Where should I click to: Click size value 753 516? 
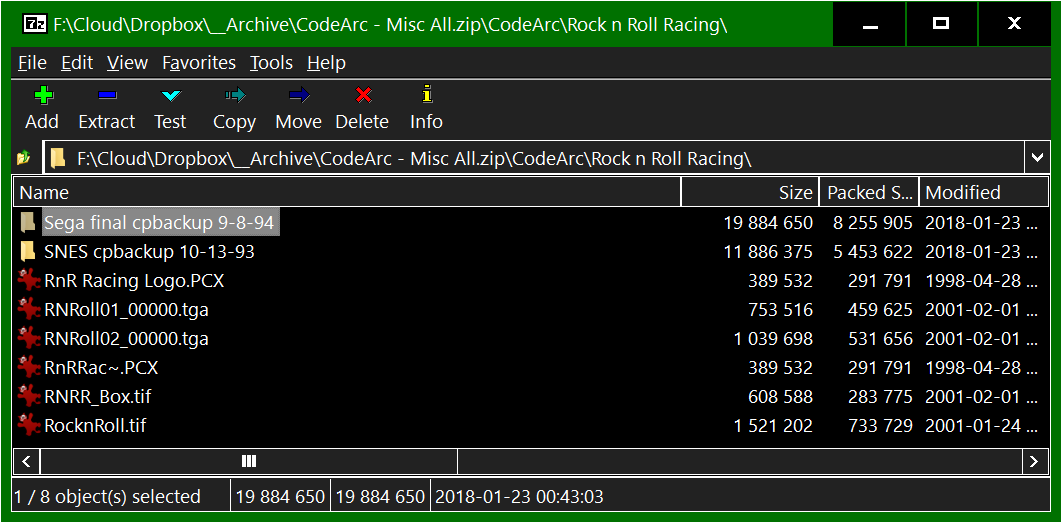coord(780,310)
